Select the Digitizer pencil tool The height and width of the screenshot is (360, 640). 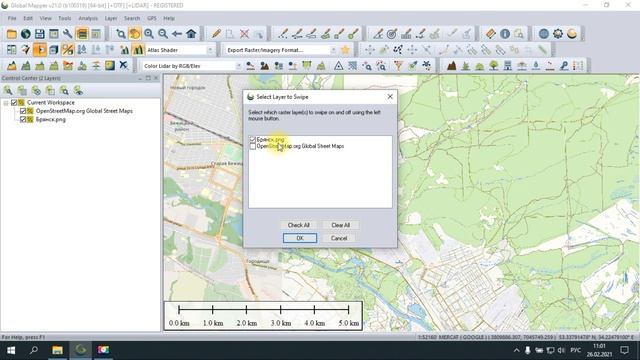click(216, 34)
